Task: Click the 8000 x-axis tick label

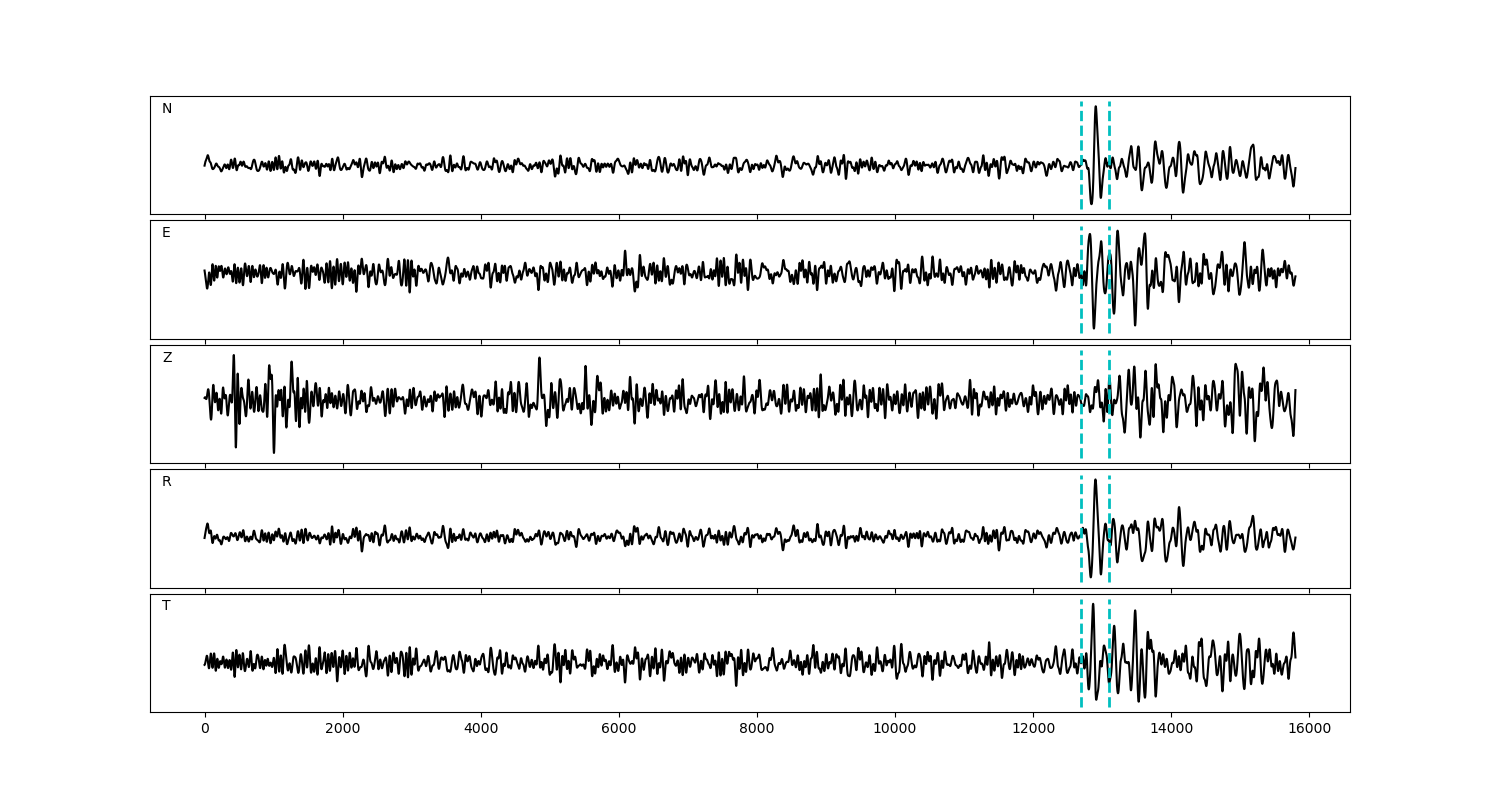Action: point(757,729)
